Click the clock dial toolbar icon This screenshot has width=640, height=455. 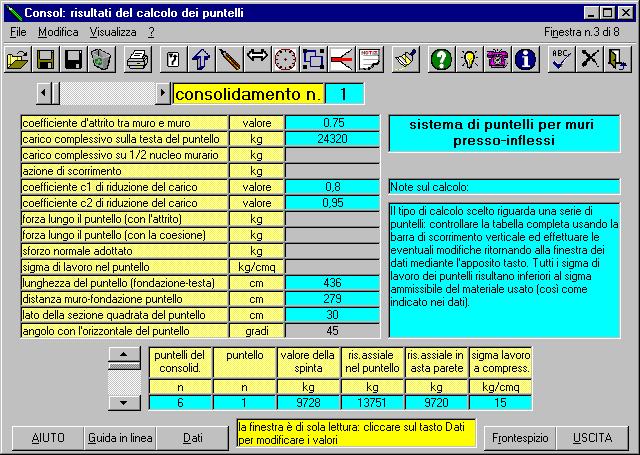click(x=285, y=60)
